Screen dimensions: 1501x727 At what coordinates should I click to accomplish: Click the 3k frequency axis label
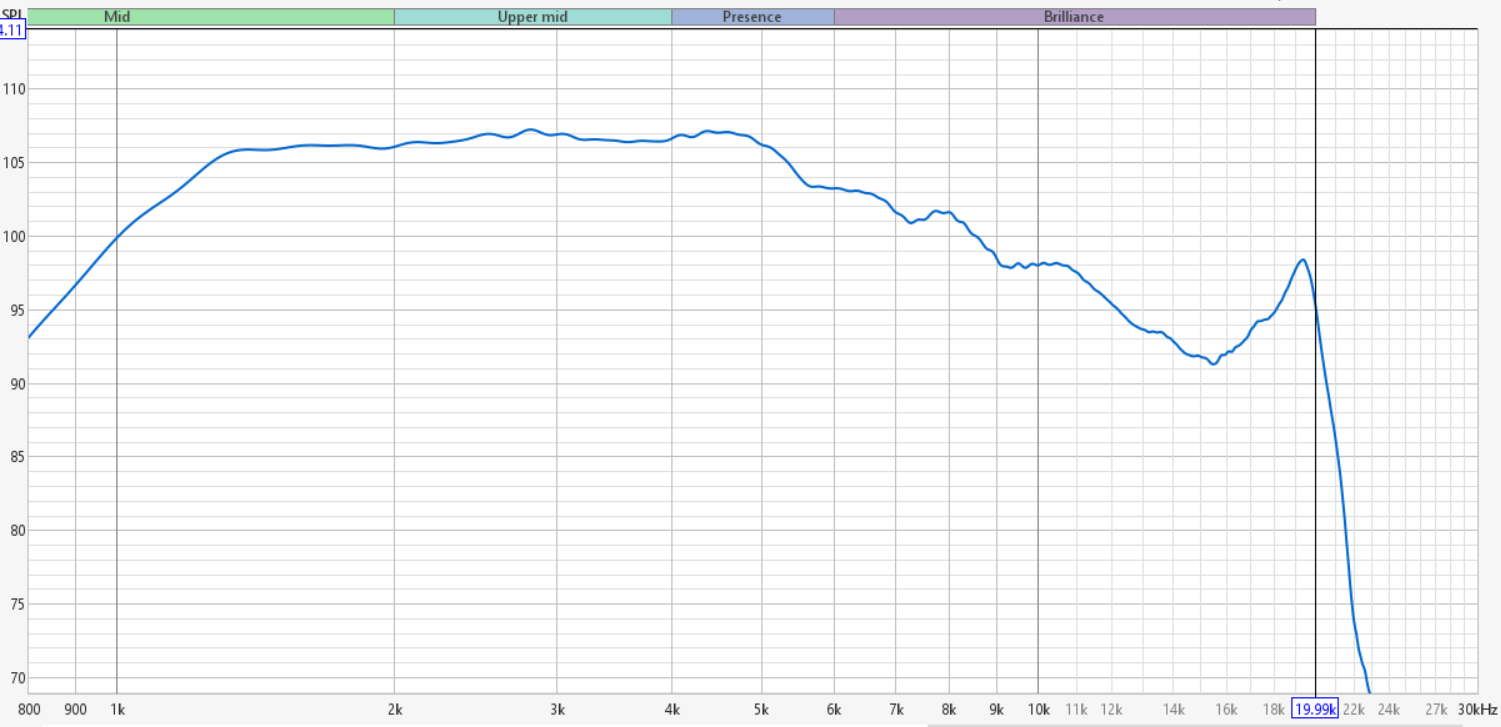click(x=558, y=709)
